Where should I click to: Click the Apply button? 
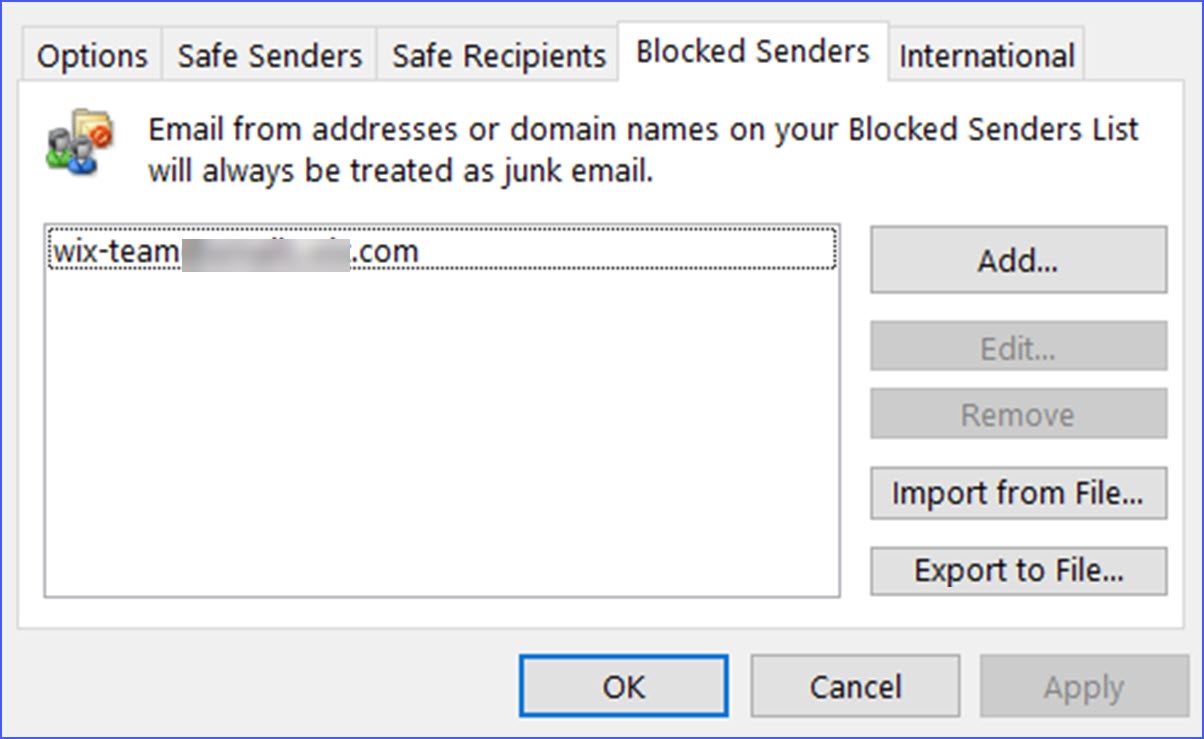point(1082,686)
